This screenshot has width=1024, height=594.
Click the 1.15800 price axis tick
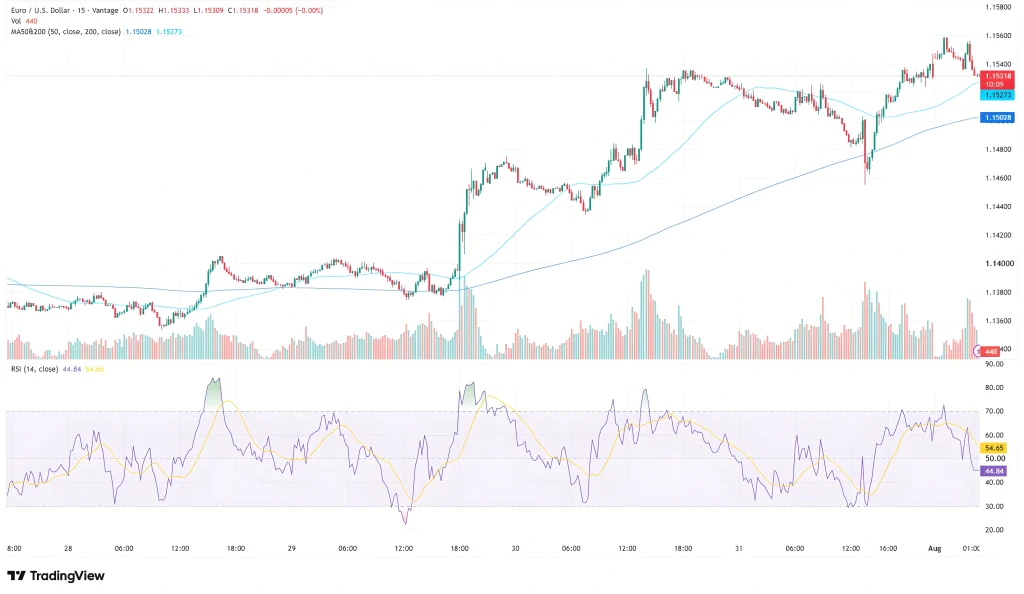pos(999,7)
